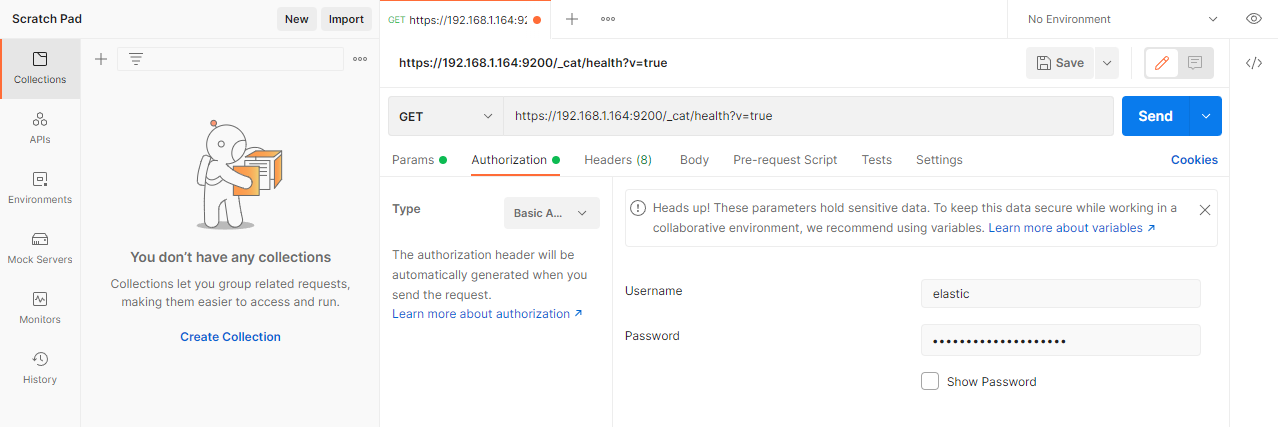The height and width of the screenshot is (427, 1278).
Task: Add a new request tab
Action: coord(572,19)
